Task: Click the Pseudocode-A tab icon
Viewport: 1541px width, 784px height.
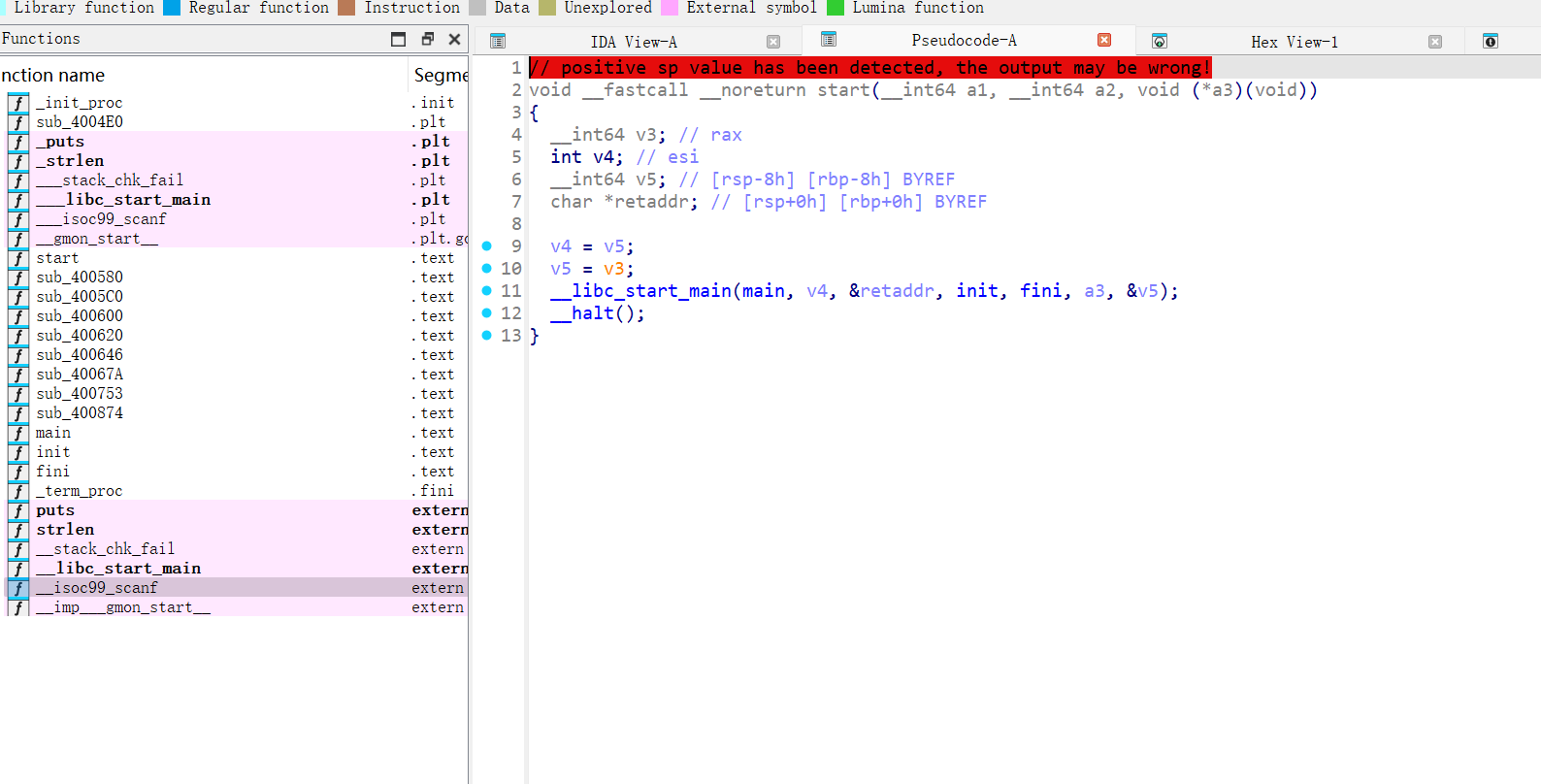Action: [x=829, y=39]
